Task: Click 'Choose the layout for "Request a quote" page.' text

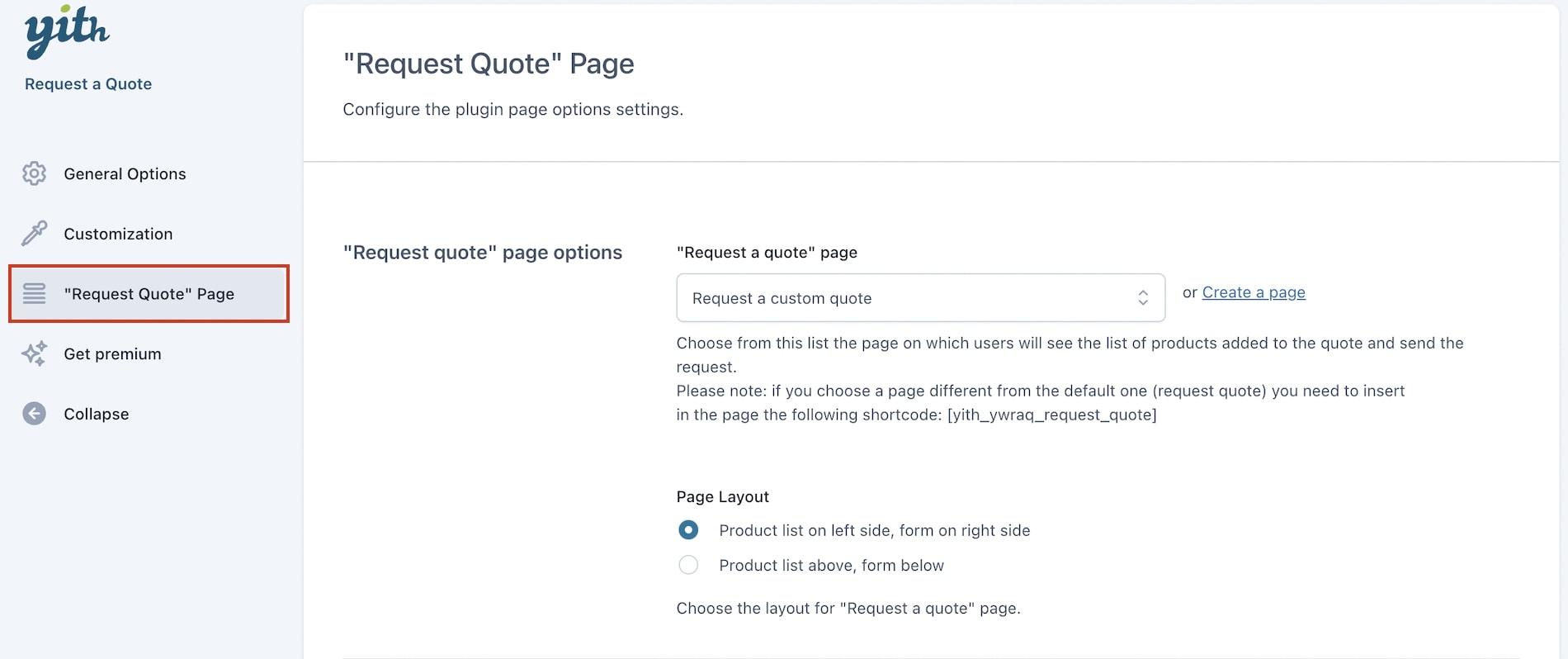Action: (848, 609)
